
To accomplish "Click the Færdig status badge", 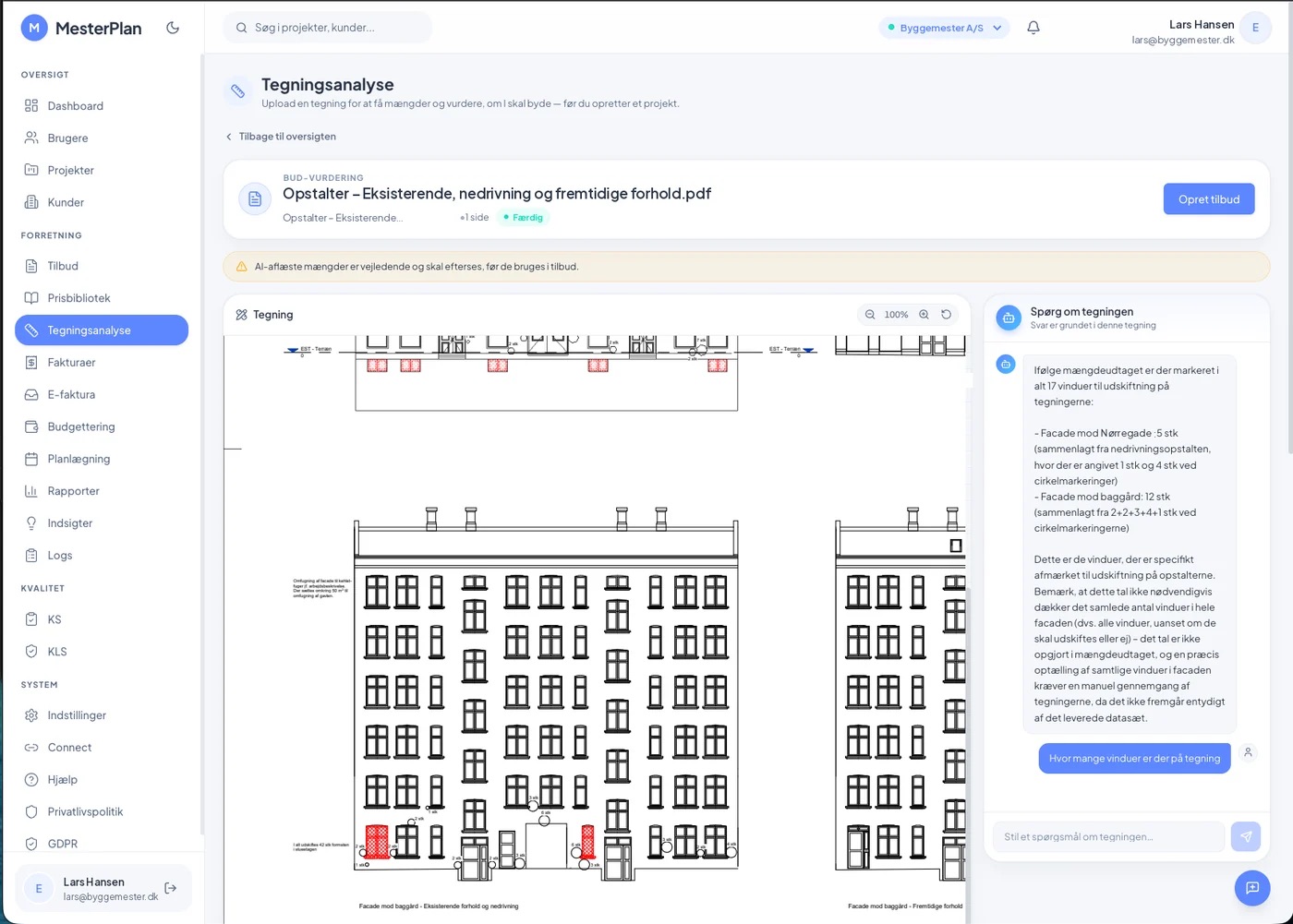I will pyautogui.click(x=524, y=218).
